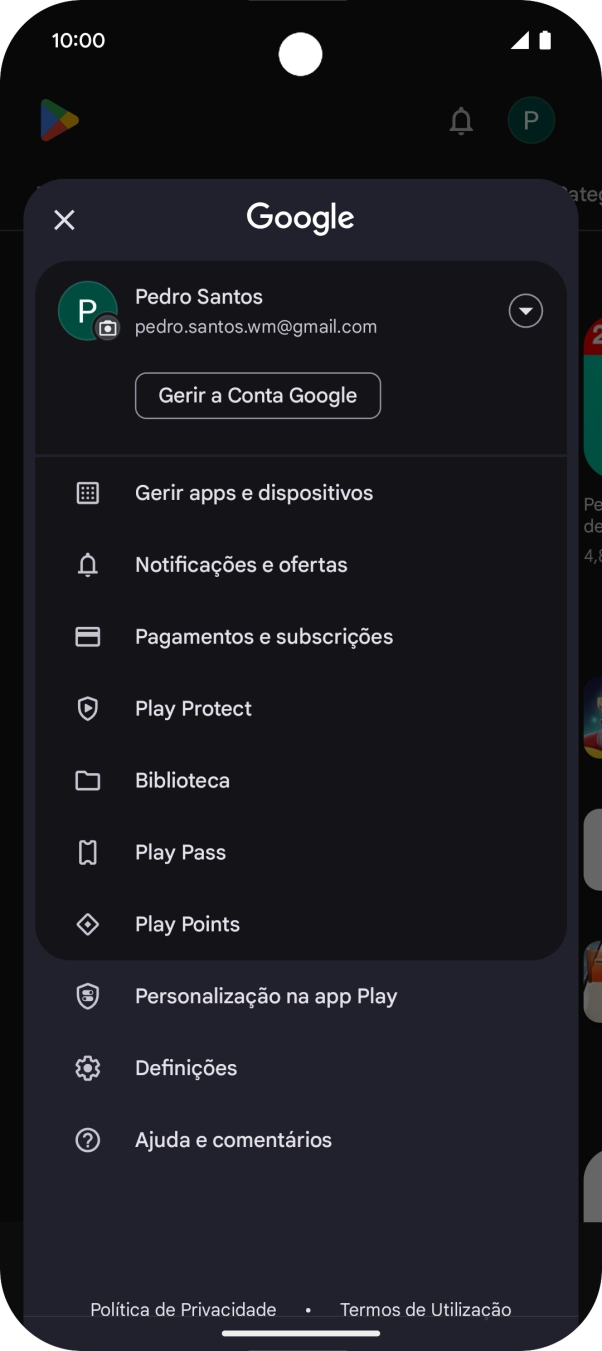This screenshot has height=1351, width=602.
Task: Click the Gerir a Conta Google button
Action: click(257, 395)
